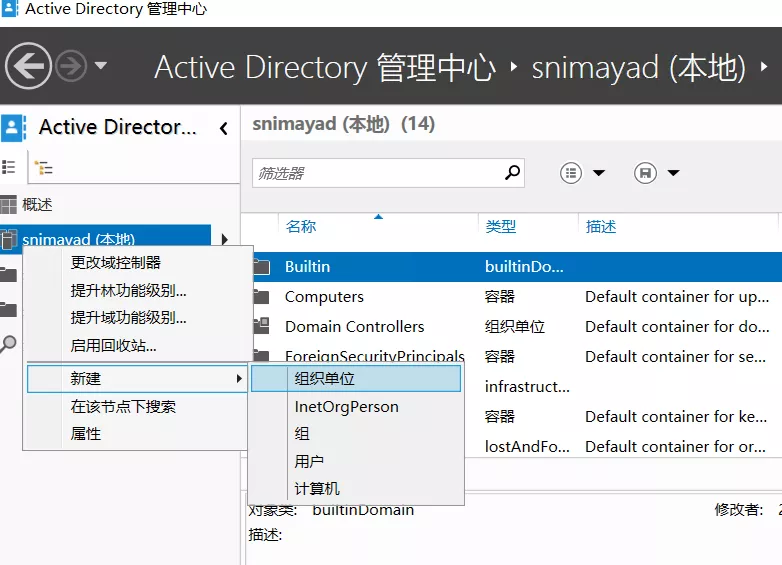Select 更改域控制器 in the context menu
Screen dimensions: 782x565
coord(116,263)
